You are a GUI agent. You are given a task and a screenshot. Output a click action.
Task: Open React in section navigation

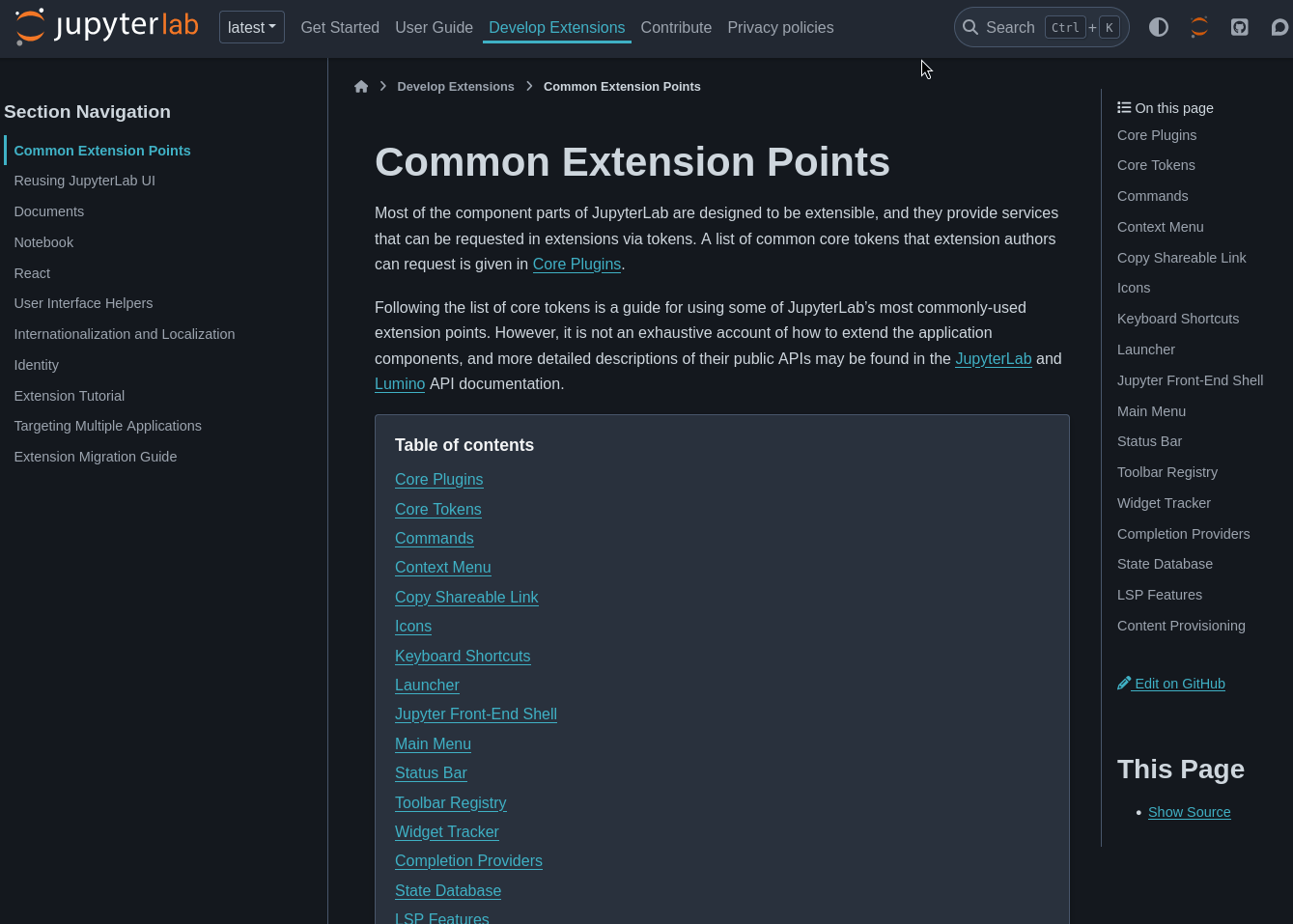(32, 273)
